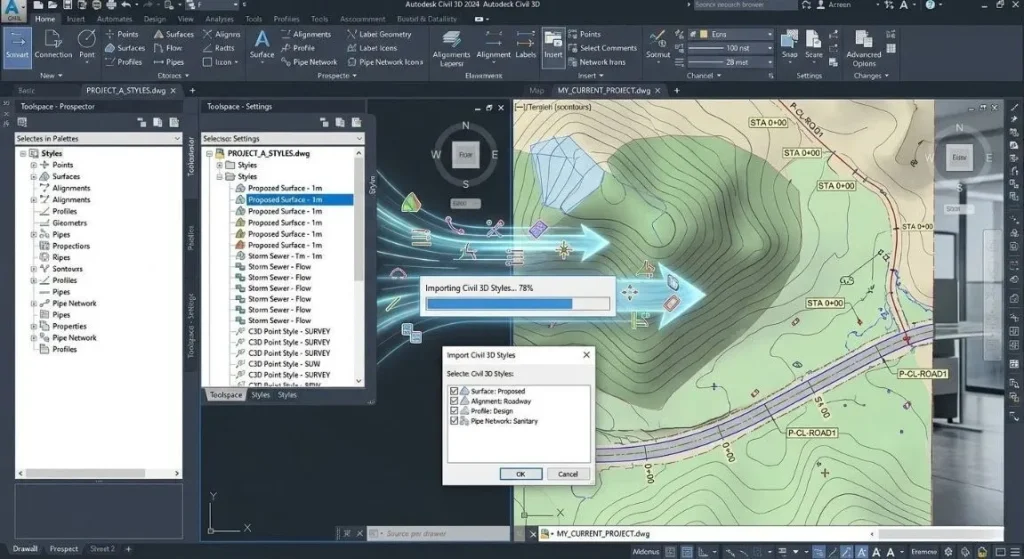
Task: Click the Connection tool in the ribbon
Action: (53, 44)
